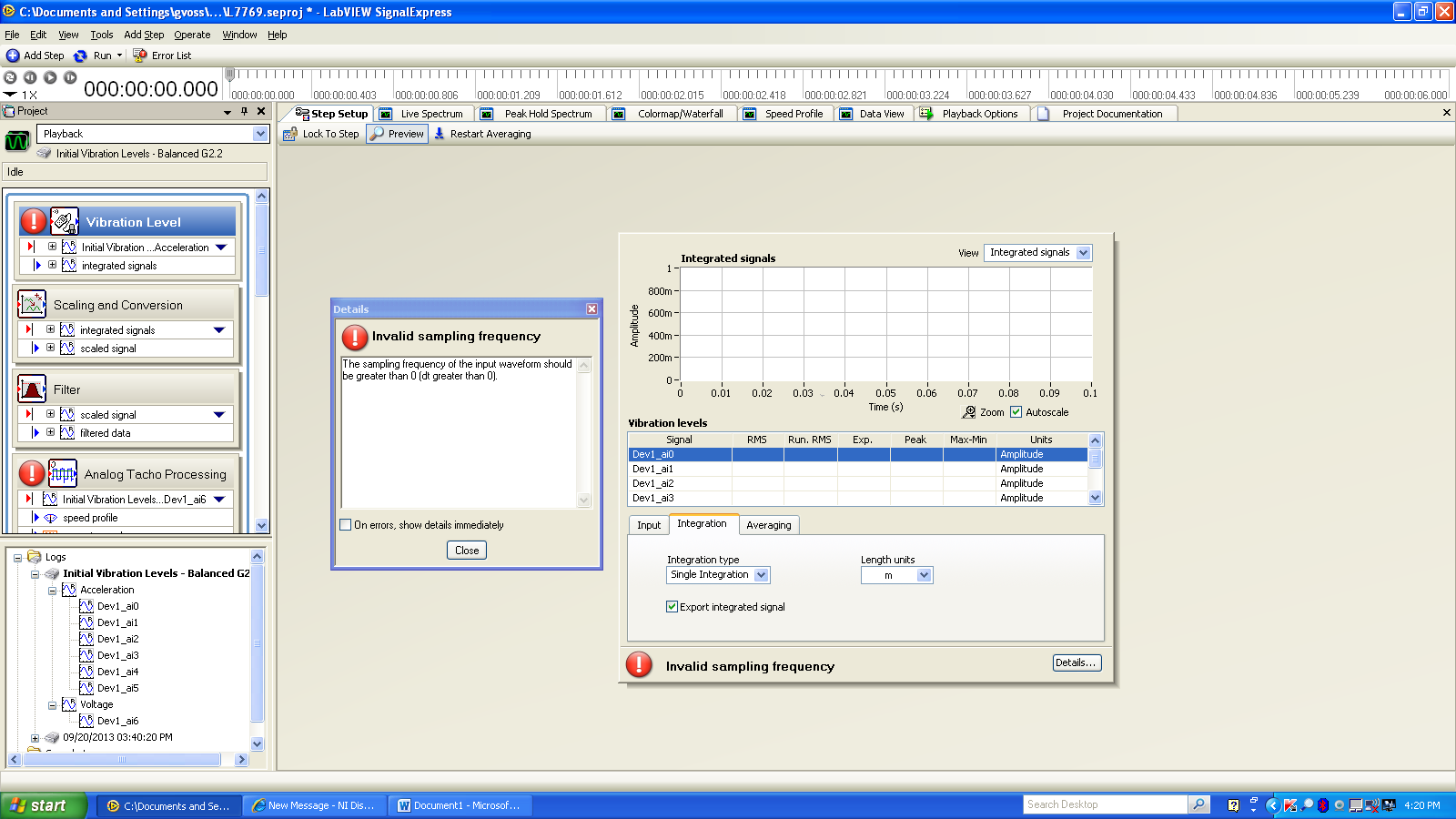This screenshot has height=819, width=1456.
Task: Click the graph Zoom tool icon
Action: pyautogui.click(x=969, y=412)
